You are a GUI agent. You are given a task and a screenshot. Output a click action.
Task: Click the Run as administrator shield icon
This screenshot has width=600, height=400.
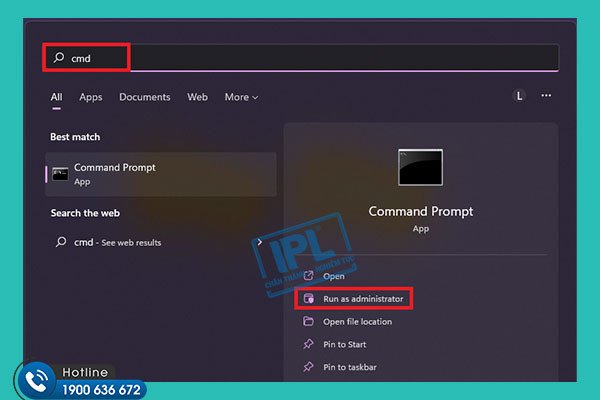(308, 298)
